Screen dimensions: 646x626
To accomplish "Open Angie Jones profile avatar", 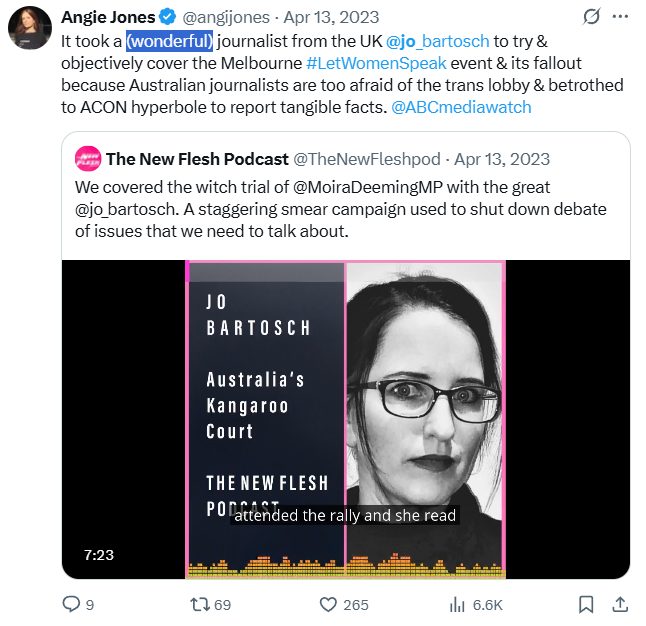I will (30, 29).
